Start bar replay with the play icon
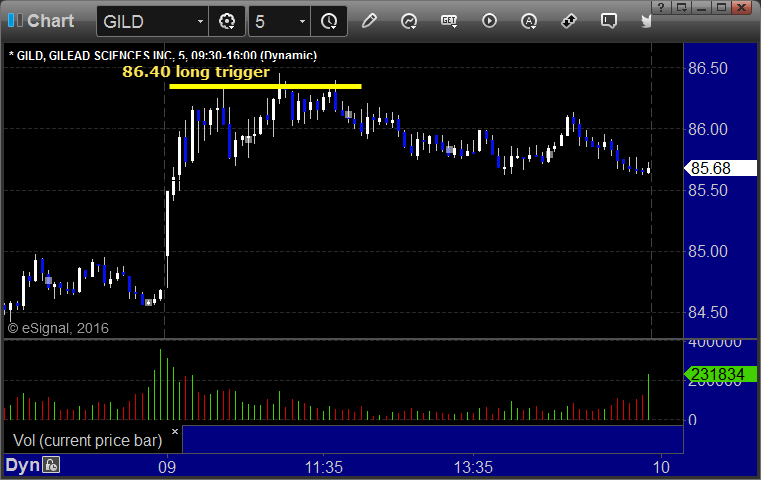761x480 pixels. [x=489, y=21]
